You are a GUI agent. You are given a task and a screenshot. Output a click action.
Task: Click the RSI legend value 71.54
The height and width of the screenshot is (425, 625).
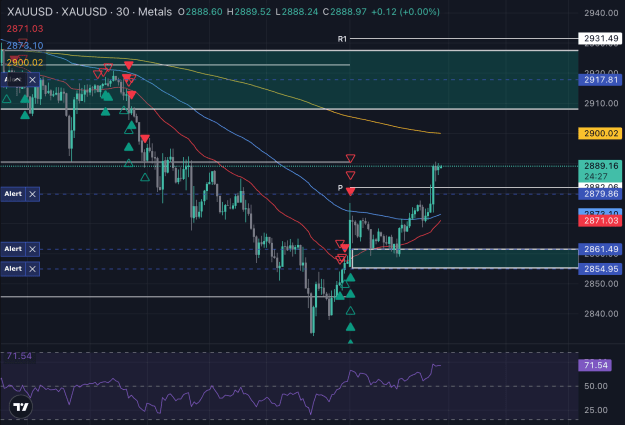[x=19, y=356]
